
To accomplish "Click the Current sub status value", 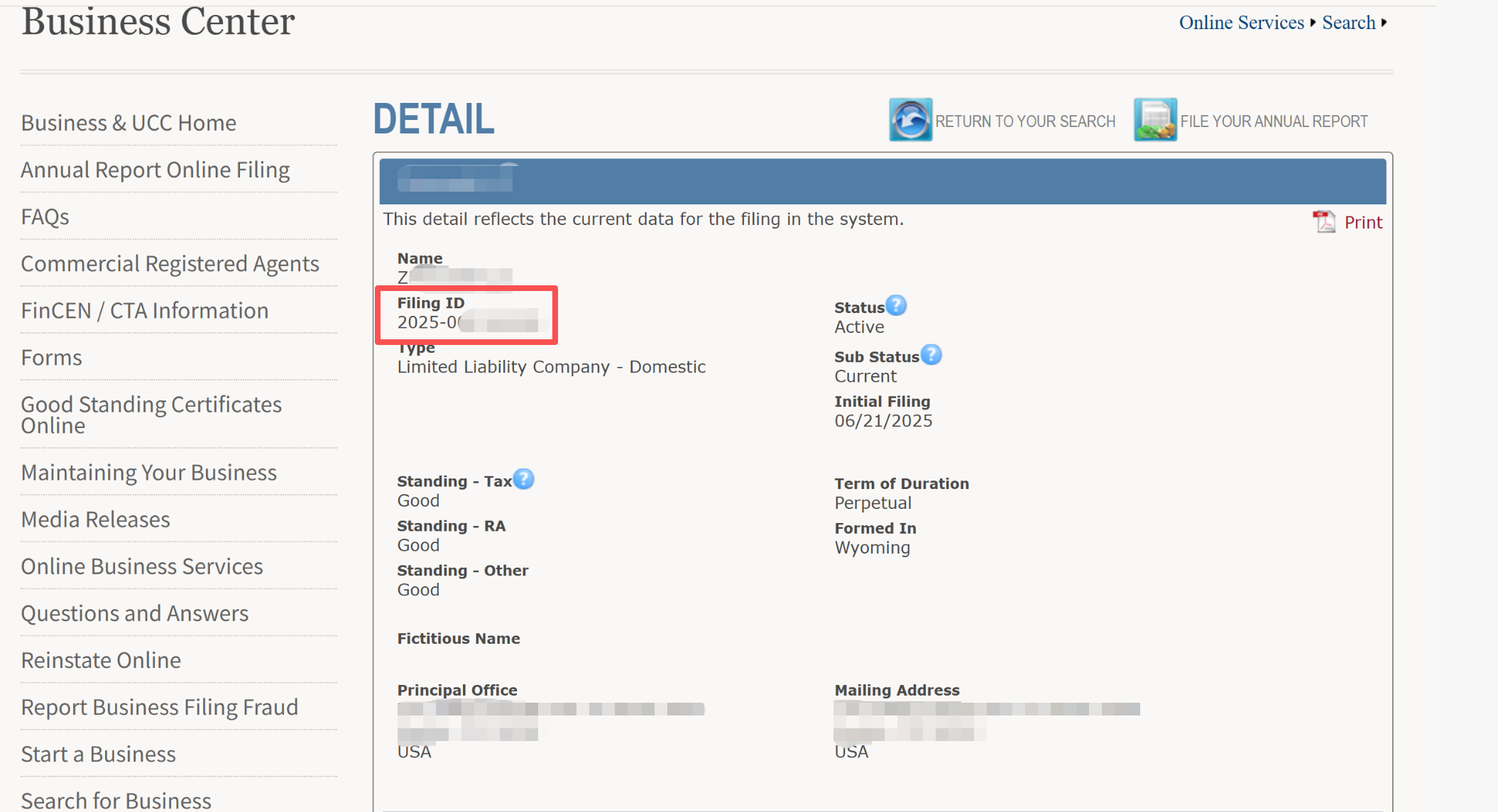I will (865, 376).
